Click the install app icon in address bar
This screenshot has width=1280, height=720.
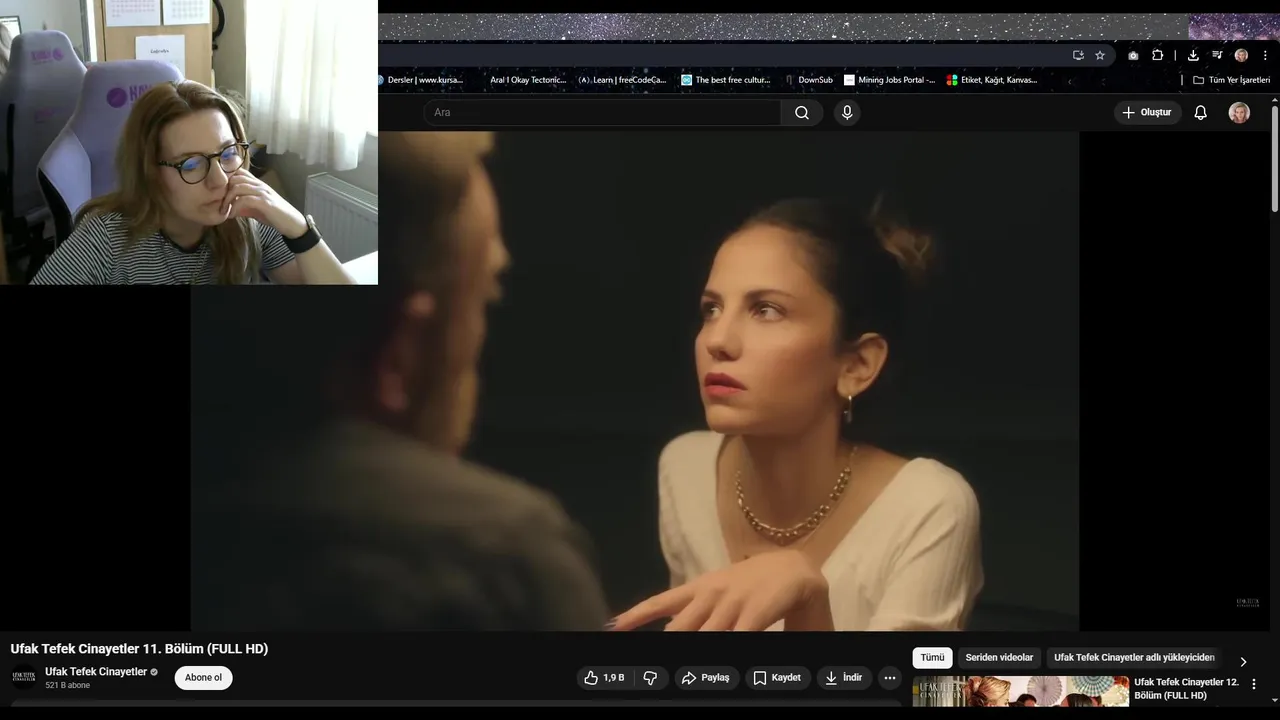point(1078,55)
